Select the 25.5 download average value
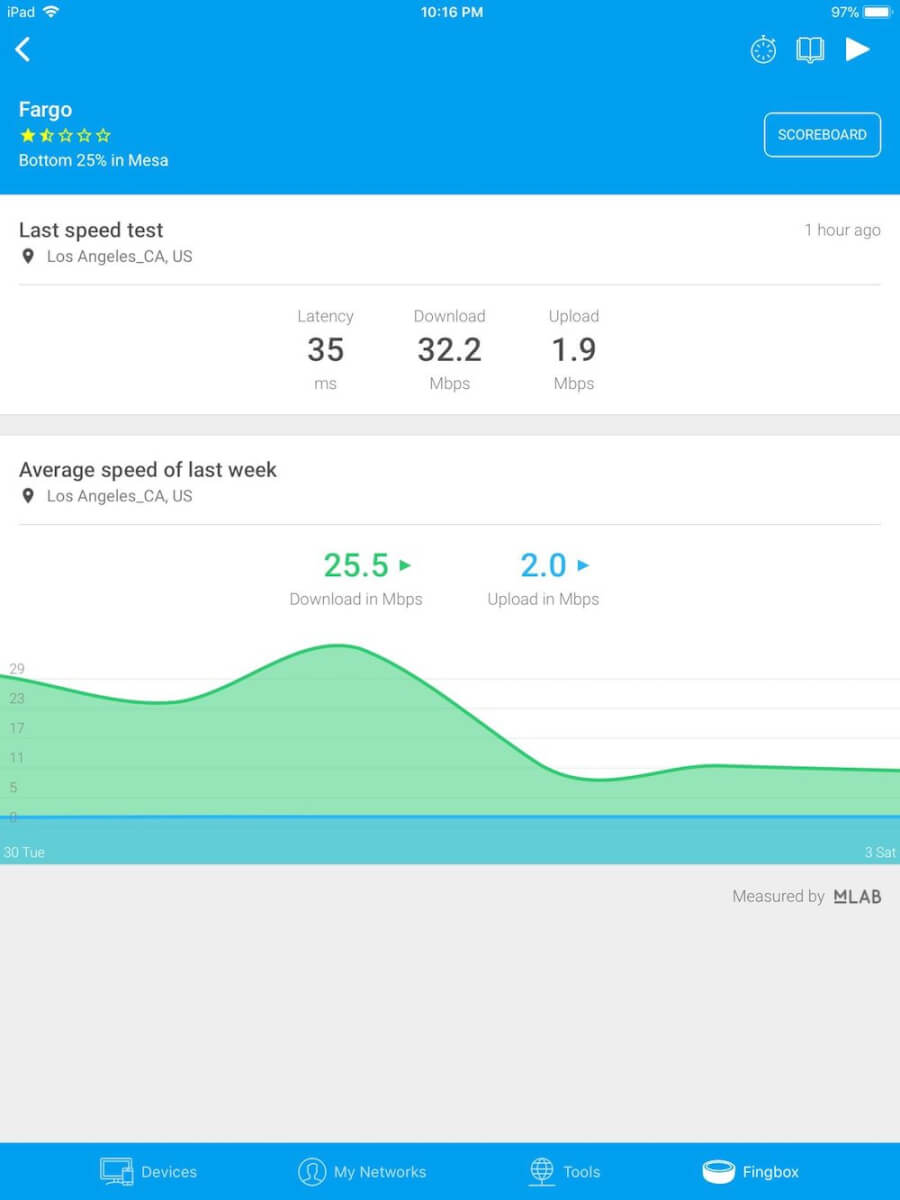Screen dimensions: 900x1200 (356, 565)
